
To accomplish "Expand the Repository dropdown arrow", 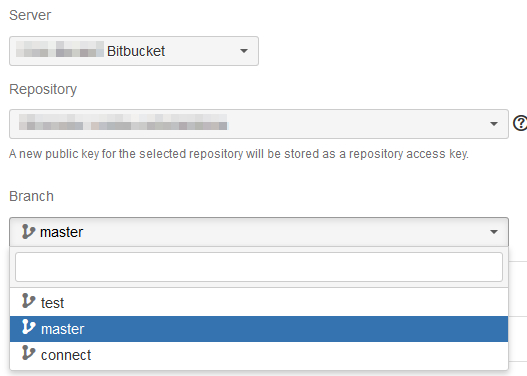I will pos(494,124).
